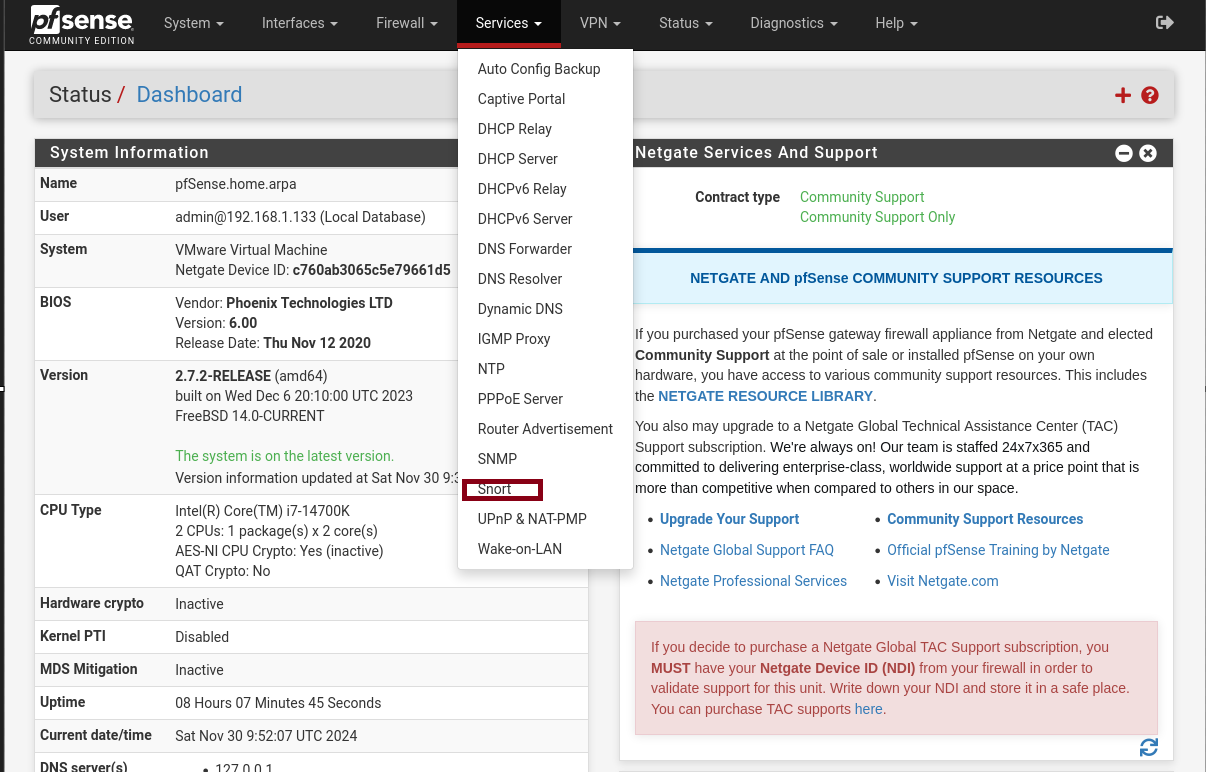Click the System Information widget header
The width and height of the screenshot is (1206, 772).
[245, 153]
